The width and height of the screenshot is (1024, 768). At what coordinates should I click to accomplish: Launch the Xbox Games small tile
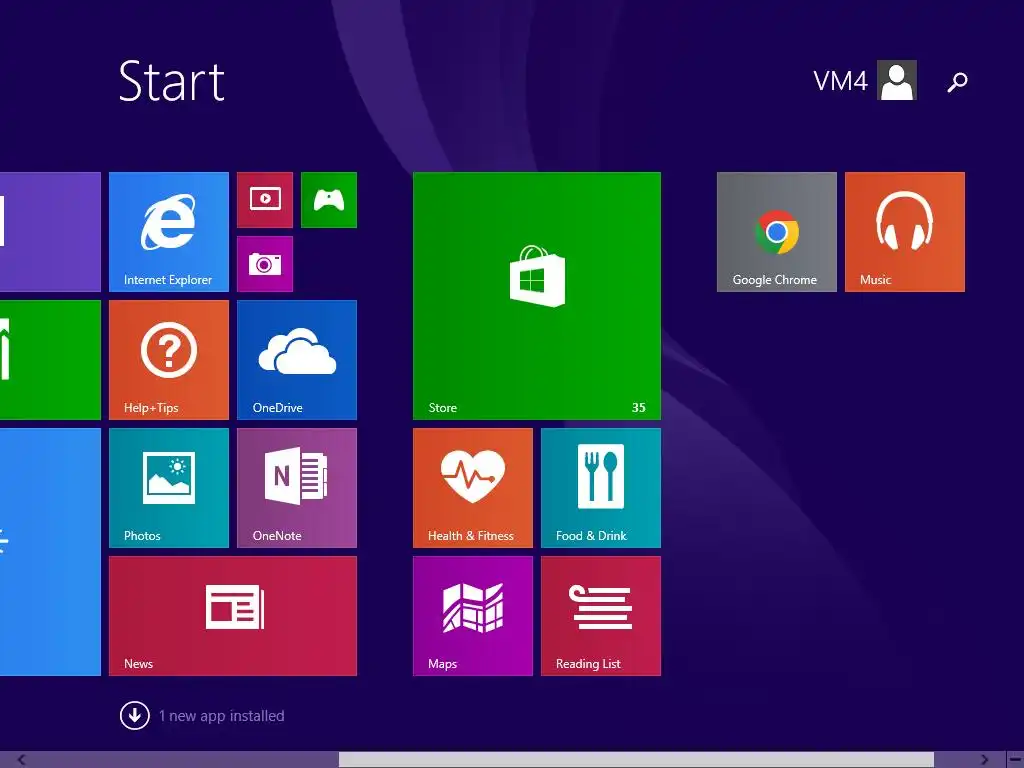[x=328, y=200]
